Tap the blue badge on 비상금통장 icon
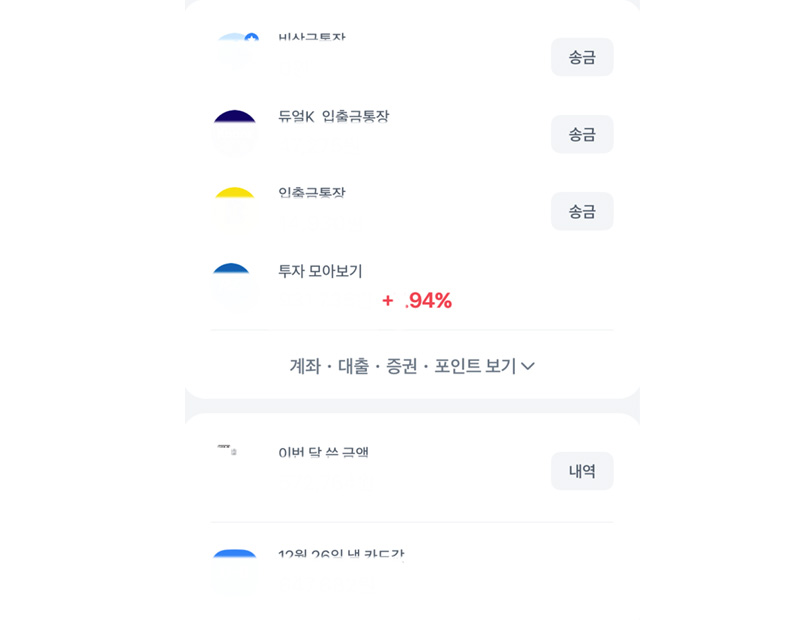 (x=252, y=39)
